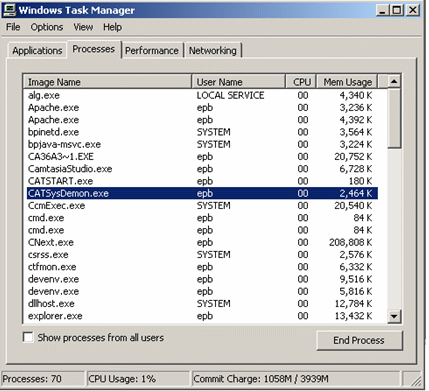
Task: Open the File menu
Action: click(x=13, y=27)
